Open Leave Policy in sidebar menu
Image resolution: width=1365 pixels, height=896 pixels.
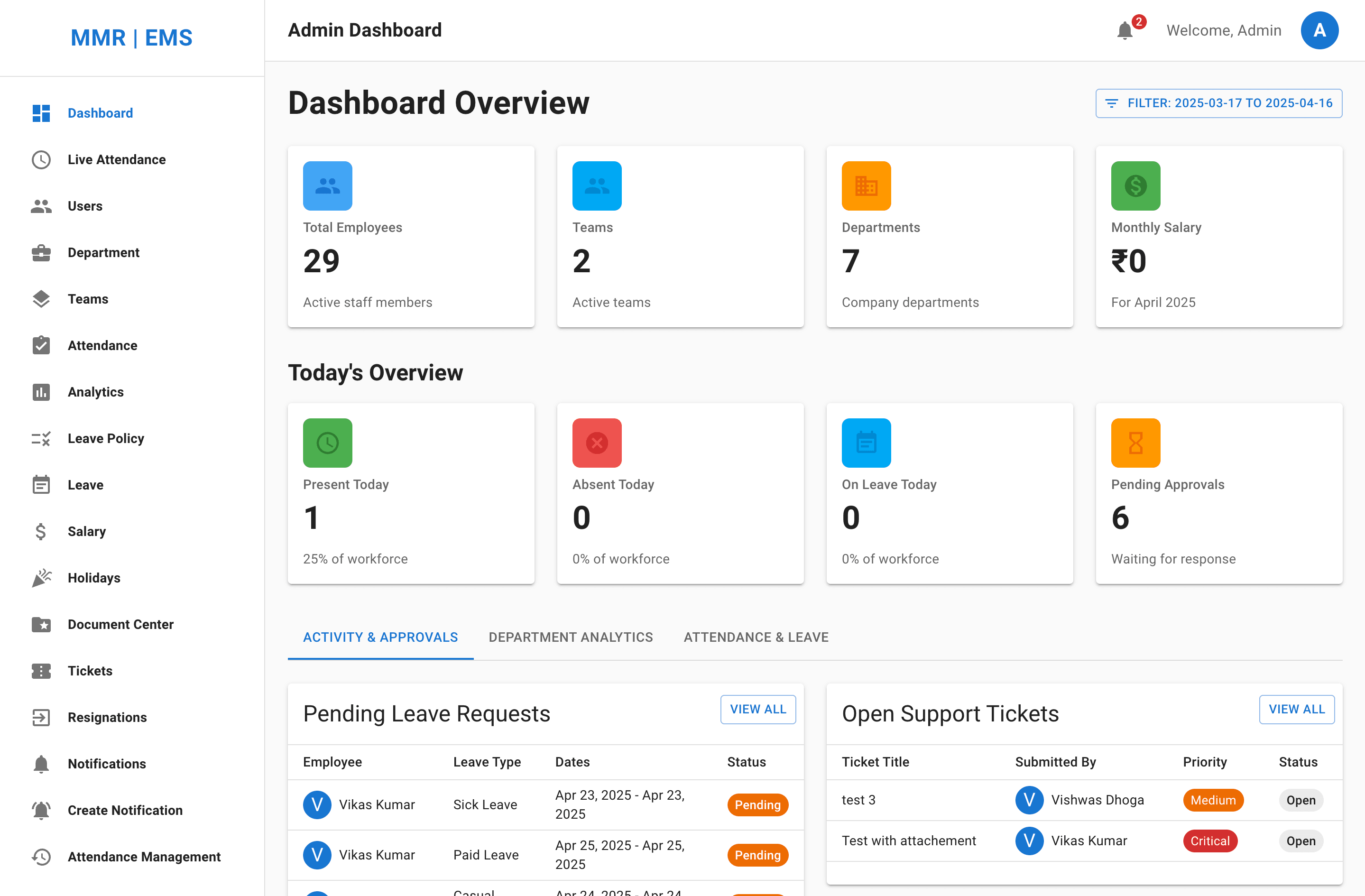coord(106,438)
